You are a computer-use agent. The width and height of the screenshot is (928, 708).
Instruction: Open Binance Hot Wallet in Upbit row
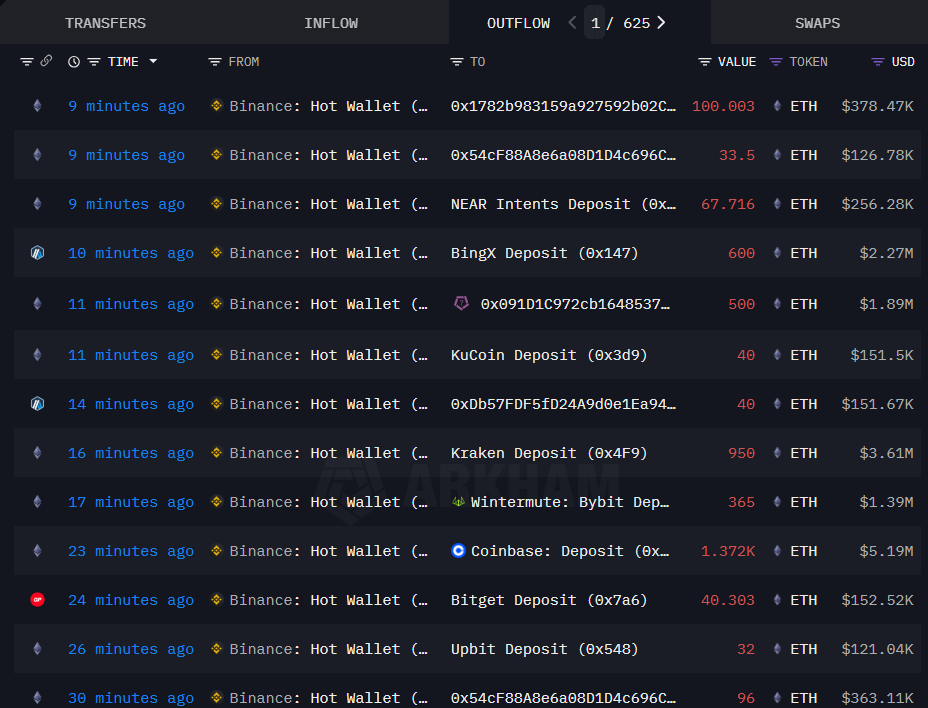click(x=328, y=649)
